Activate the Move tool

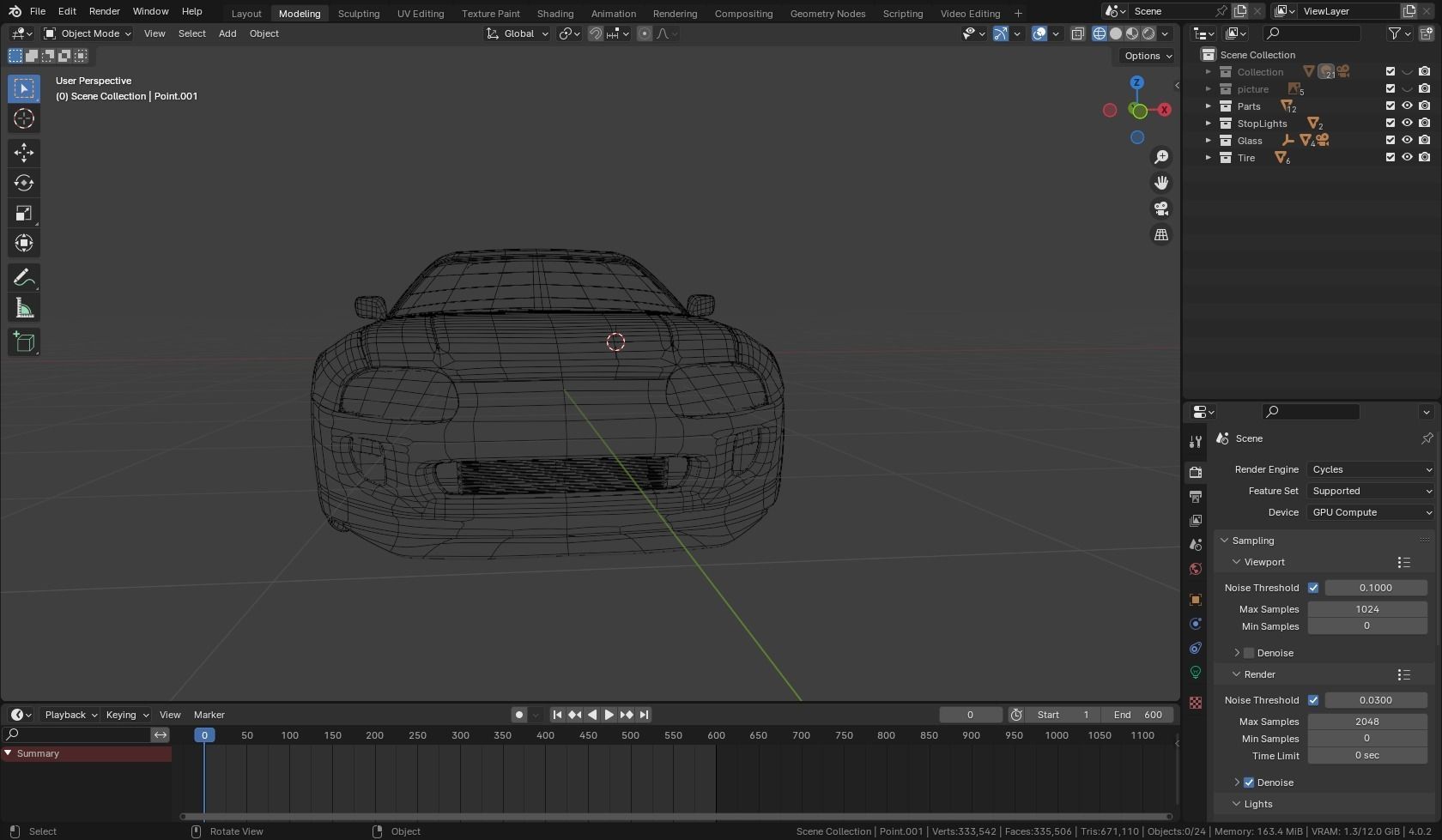coord(24,153)
